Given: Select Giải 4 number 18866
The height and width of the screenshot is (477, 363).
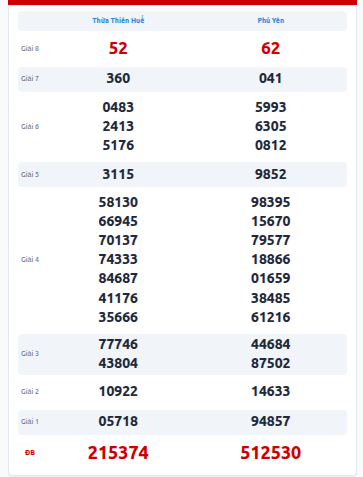Looking at the screenshot, I should (x=271, y=259).
